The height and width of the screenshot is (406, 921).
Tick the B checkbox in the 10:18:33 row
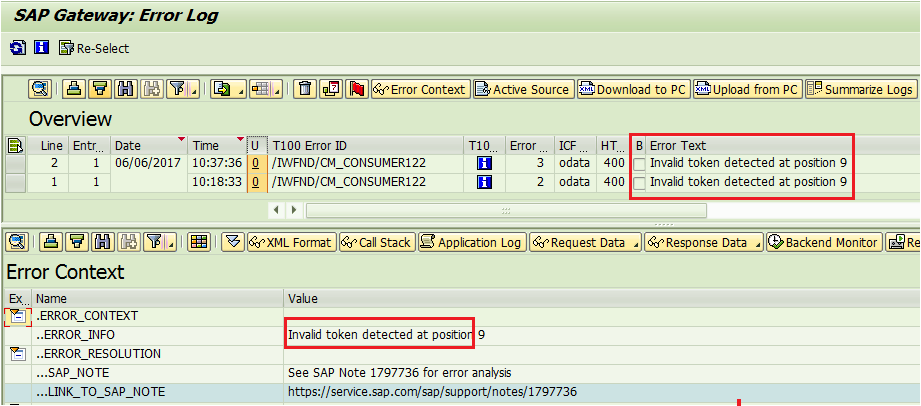pos(639,184)
